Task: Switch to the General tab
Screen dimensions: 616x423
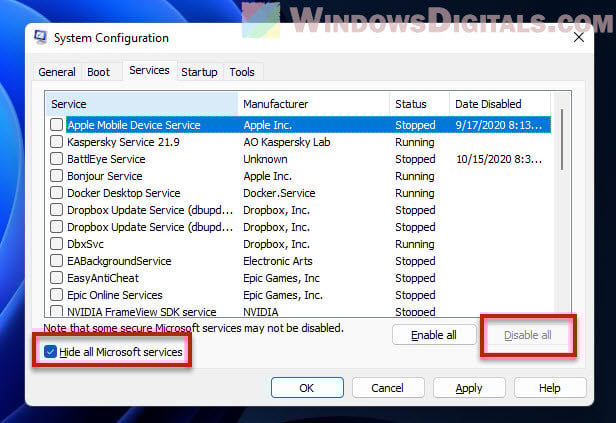Action: 57,72
